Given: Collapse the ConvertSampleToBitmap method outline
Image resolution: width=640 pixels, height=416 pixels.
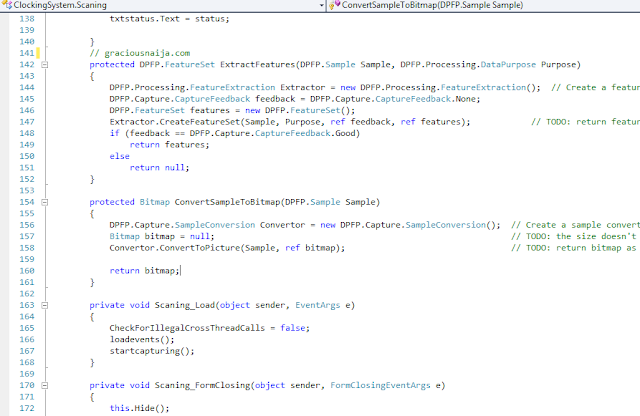Looking at the screenshot, I should point(45,202).
